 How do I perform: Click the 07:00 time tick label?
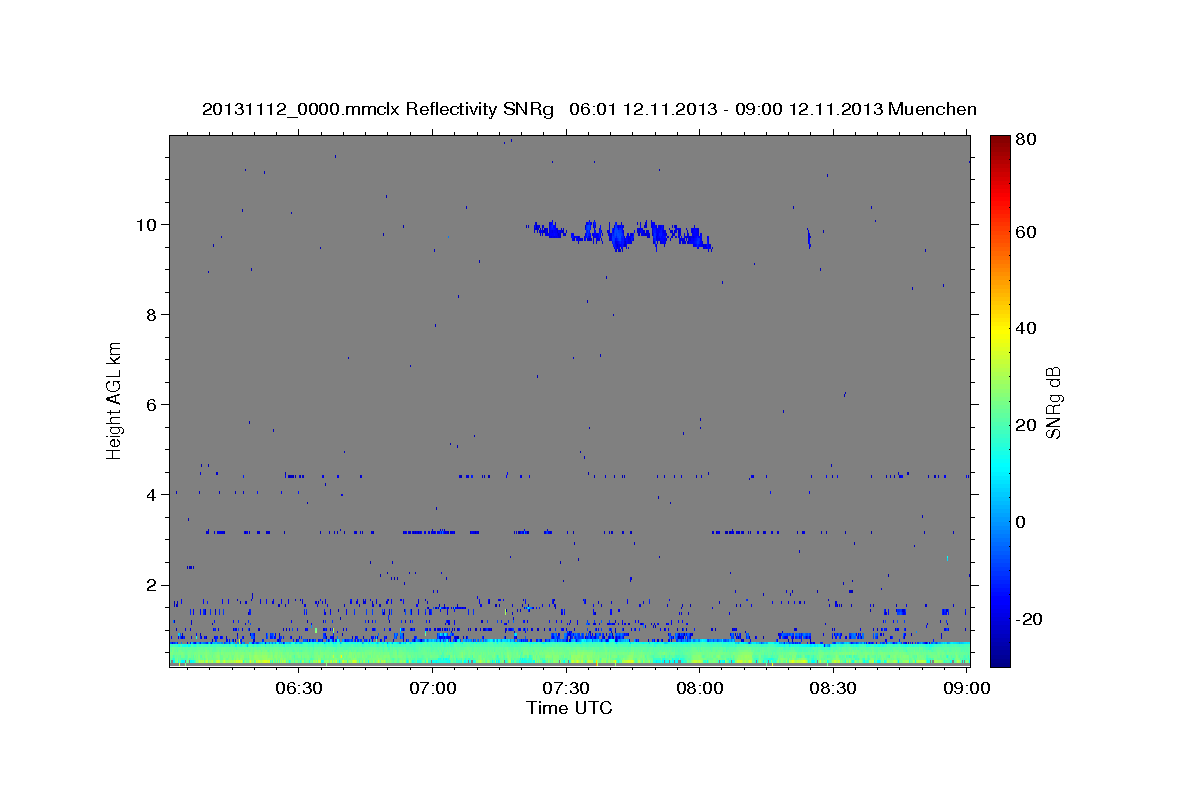pos(432,688)
